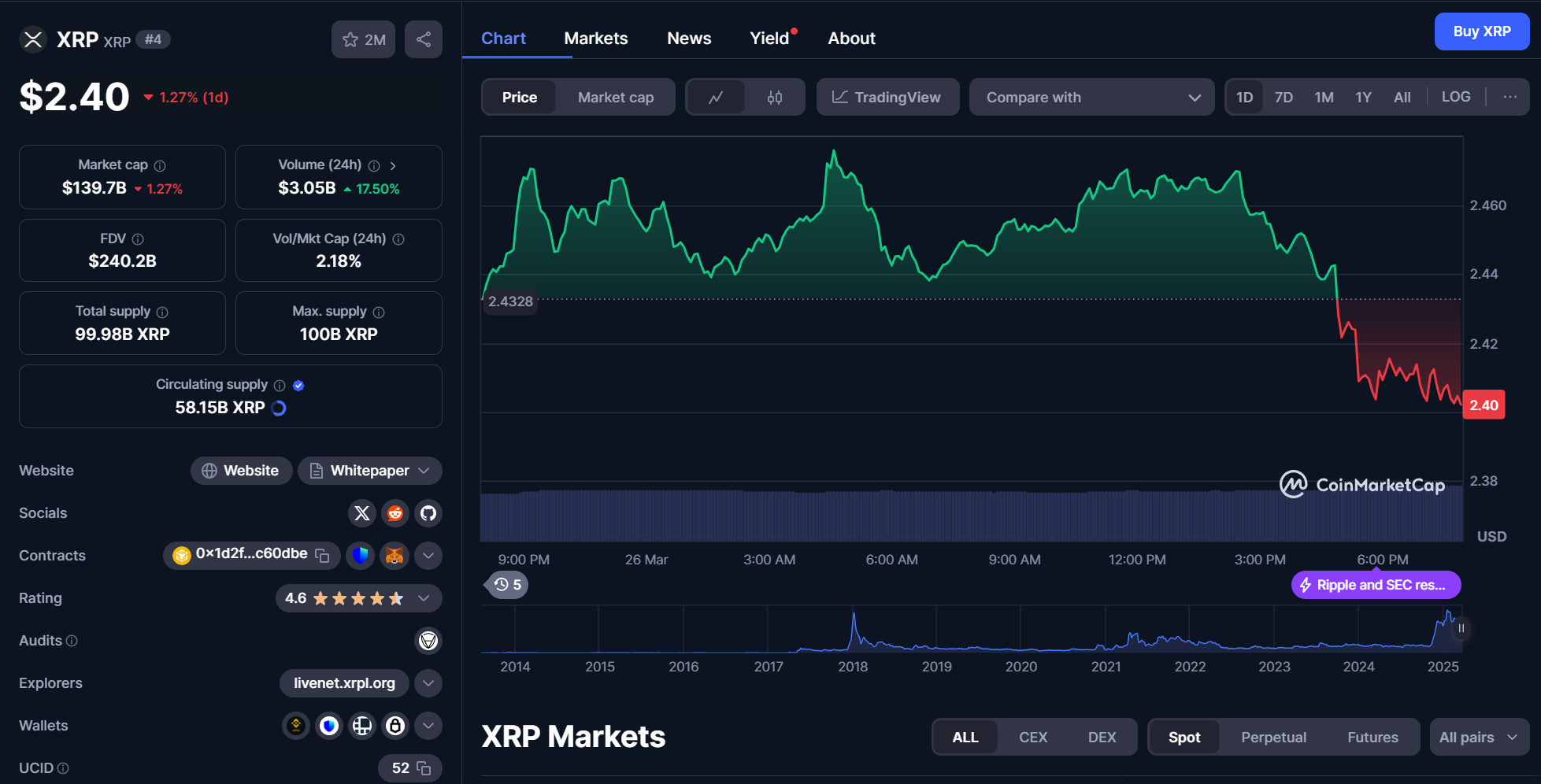Switch markets filter to DEX

coord(1102,737)
